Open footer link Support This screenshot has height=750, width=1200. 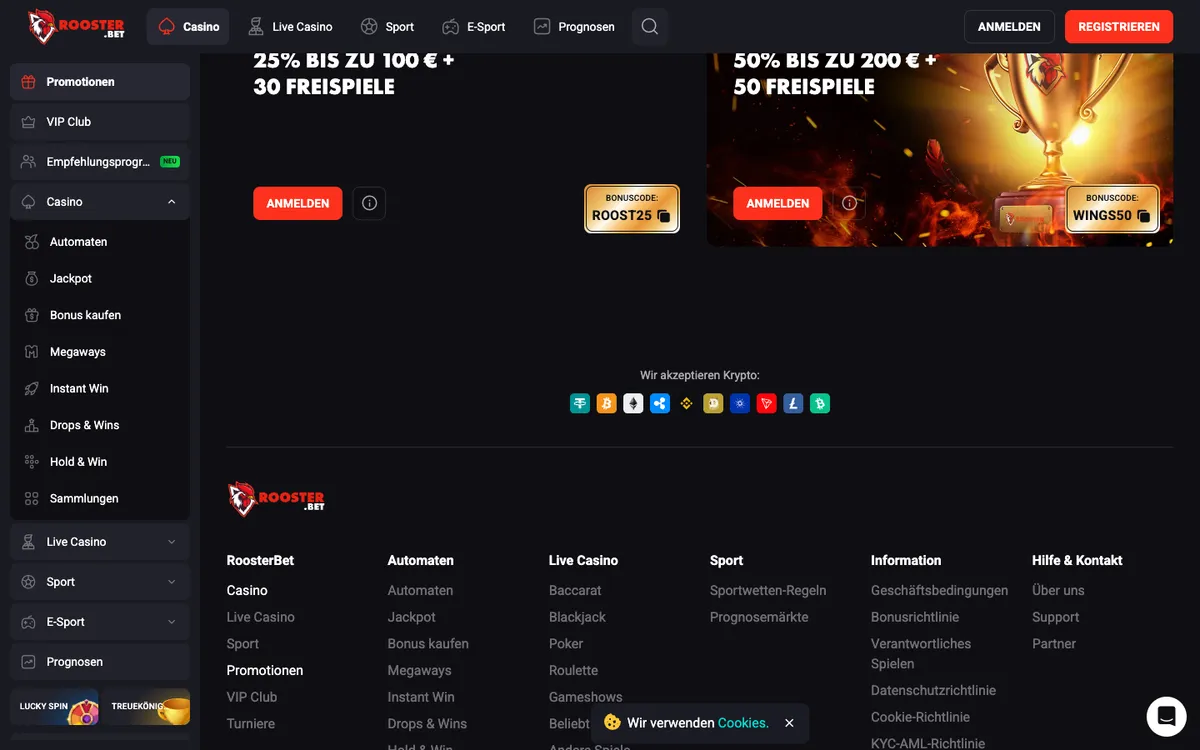[x=1055, y=617]
